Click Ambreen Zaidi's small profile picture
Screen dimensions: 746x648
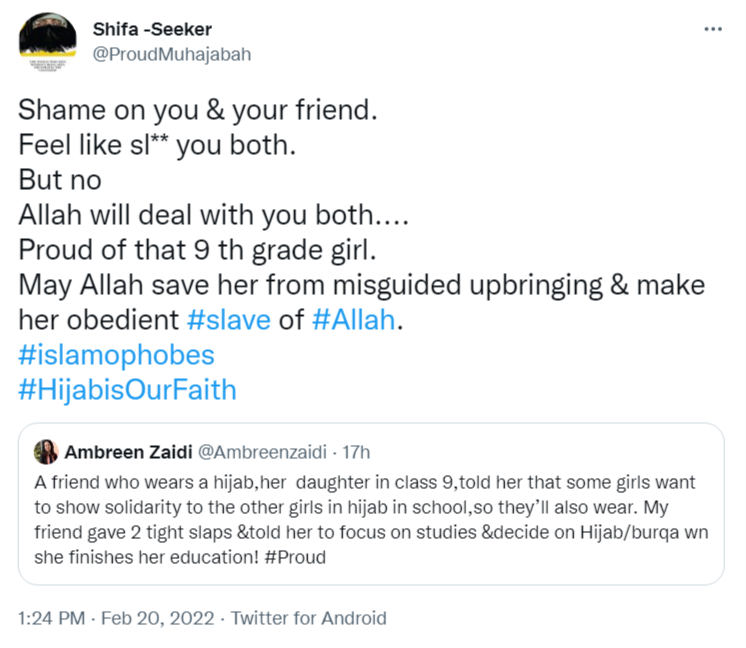[46, 451]
